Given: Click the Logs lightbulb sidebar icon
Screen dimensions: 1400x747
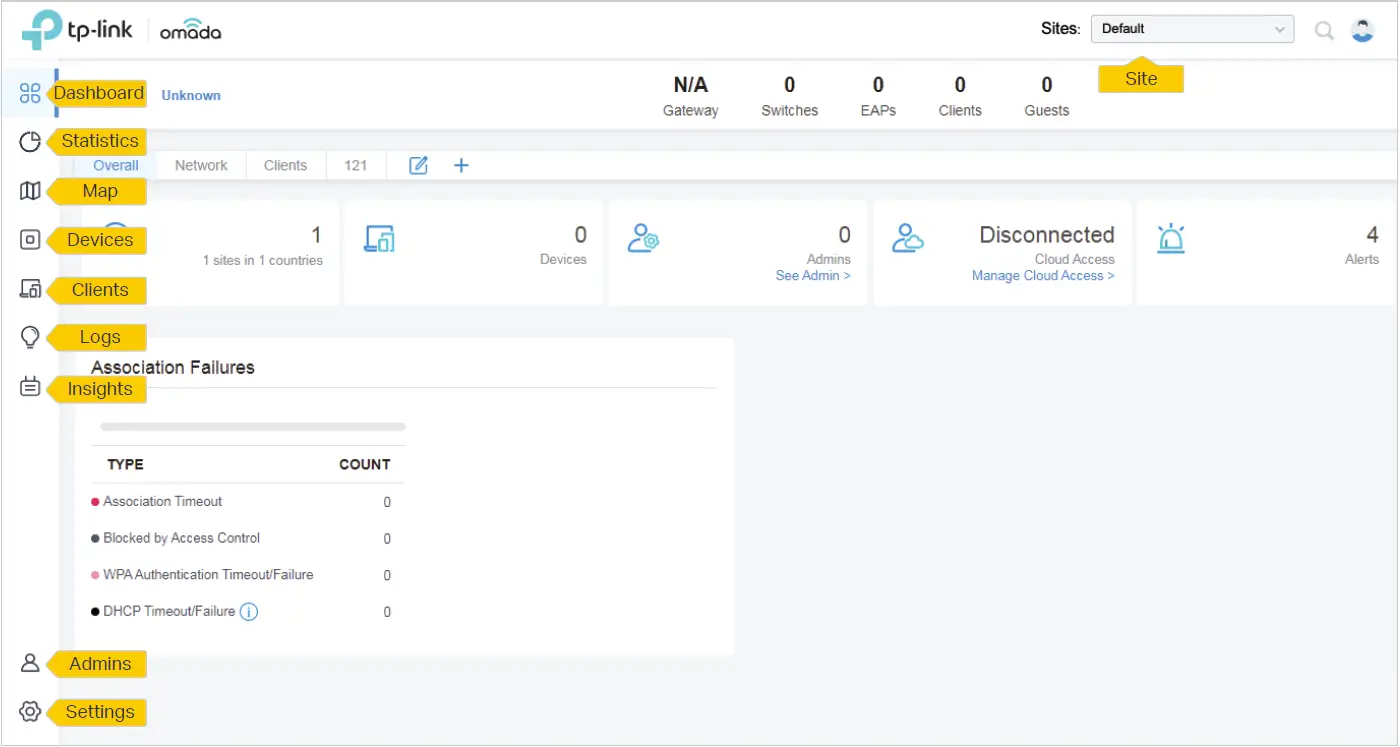Looking at the screenshot, I should point(30,338).
